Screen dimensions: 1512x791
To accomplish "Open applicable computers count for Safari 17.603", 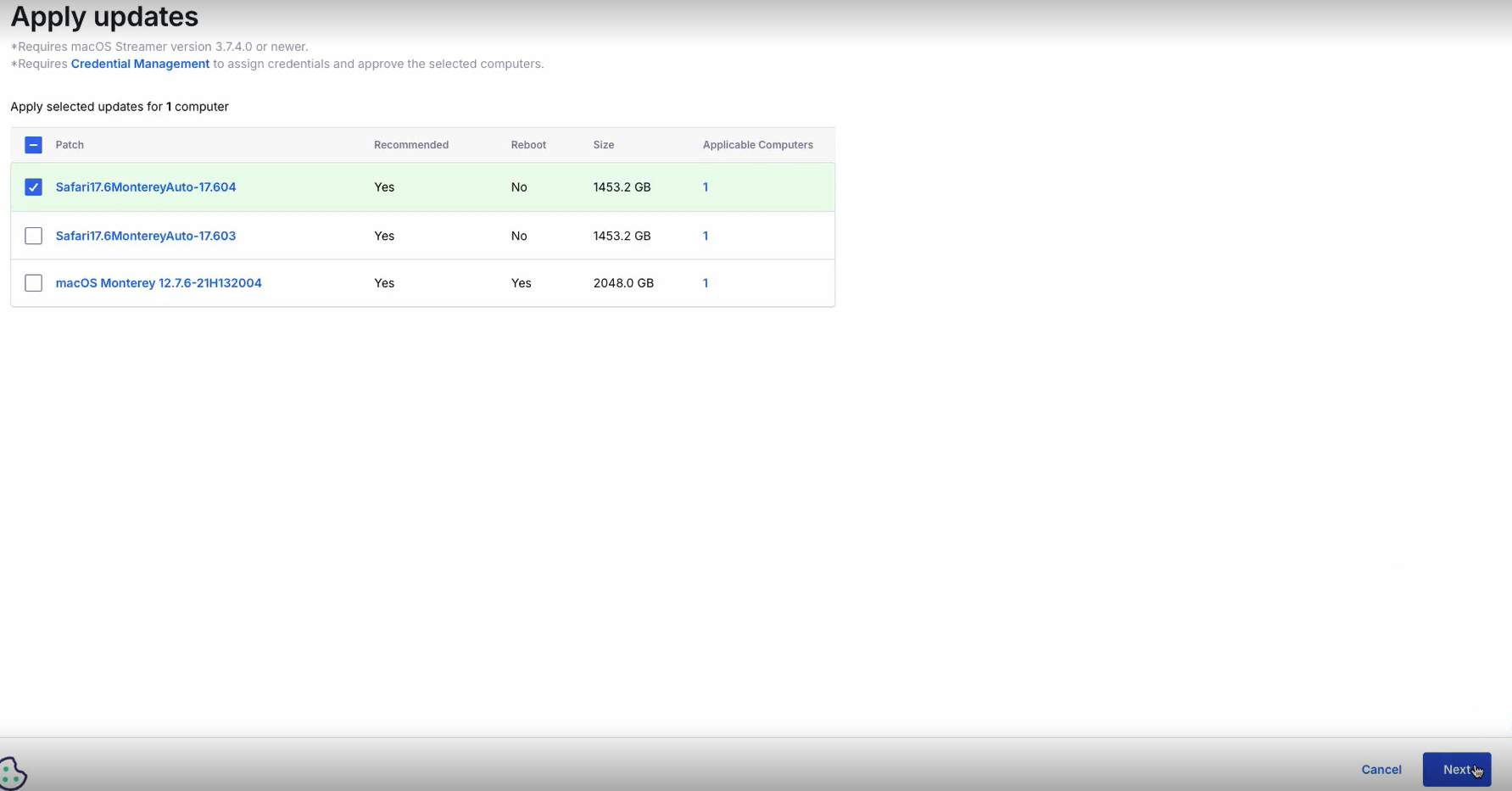I will click(x=706, y=236).
